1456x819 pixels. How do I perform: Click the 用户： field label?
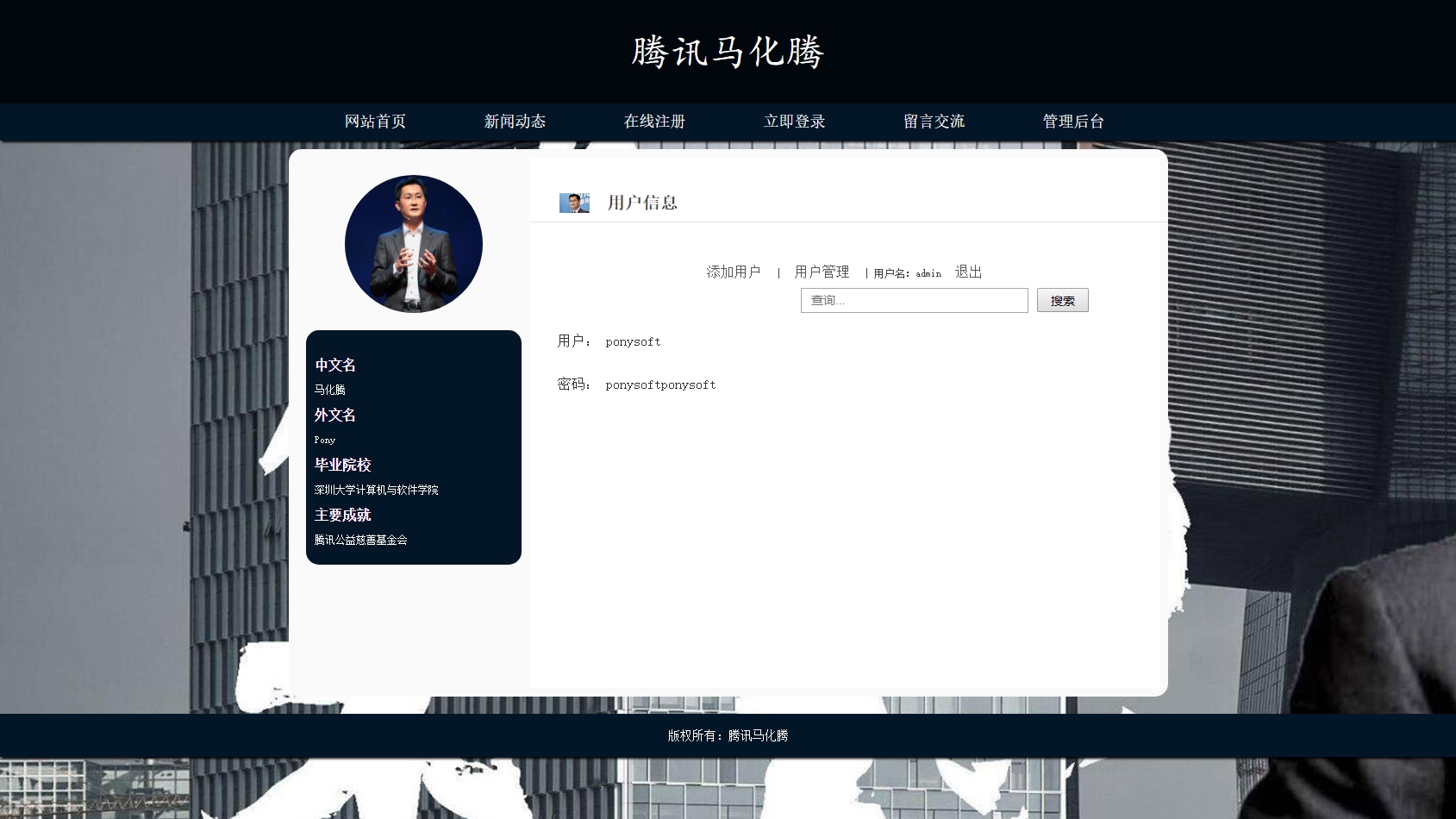click(x=575, y=341)
